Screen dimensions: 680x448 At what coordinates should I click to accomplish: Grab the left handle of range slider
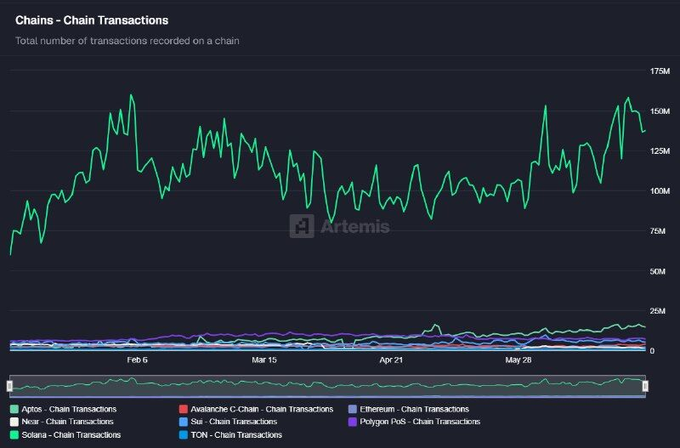(x=10, y=386)
